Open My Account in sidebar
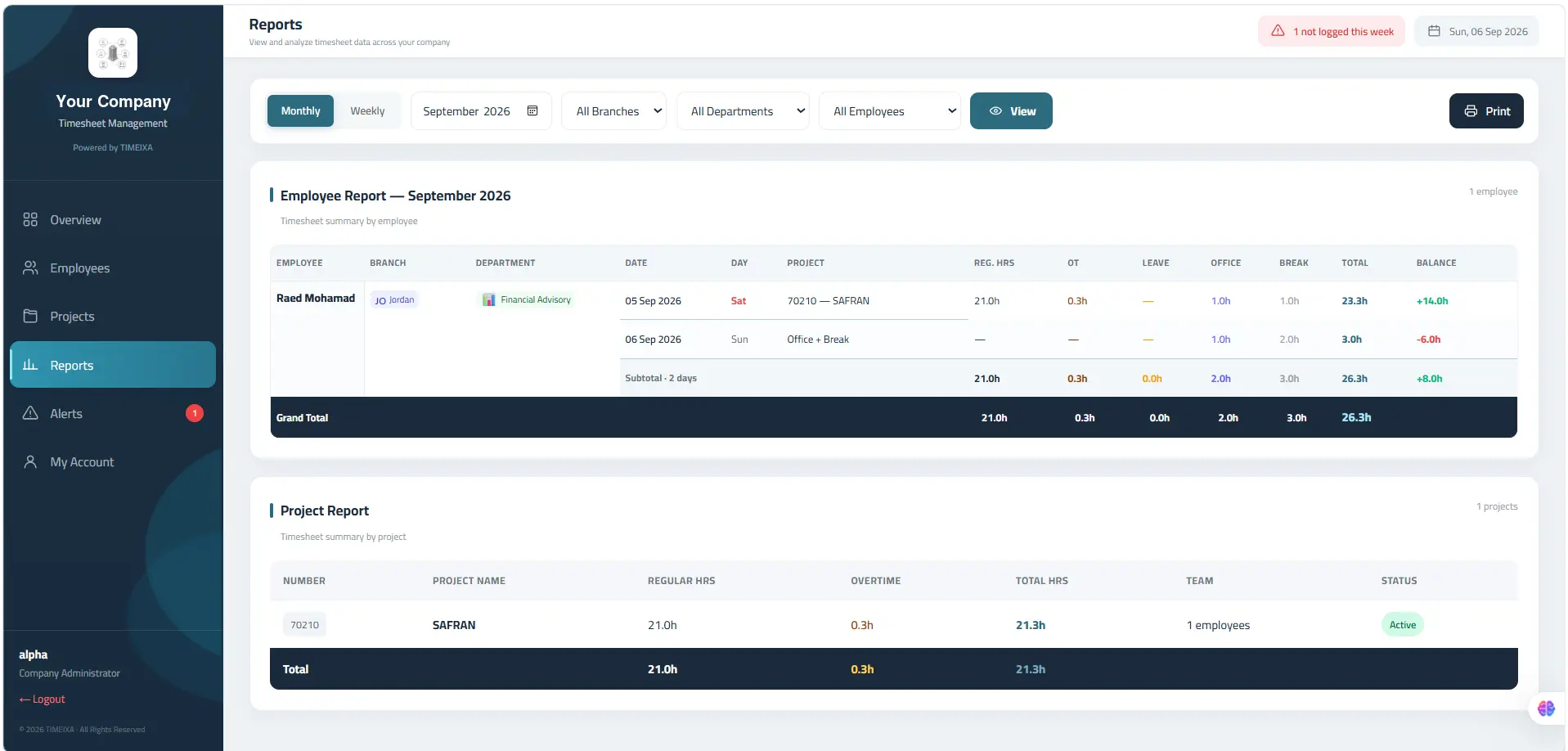The height and width of the screenshot is (751, 1568). click(x=113, y=461)
